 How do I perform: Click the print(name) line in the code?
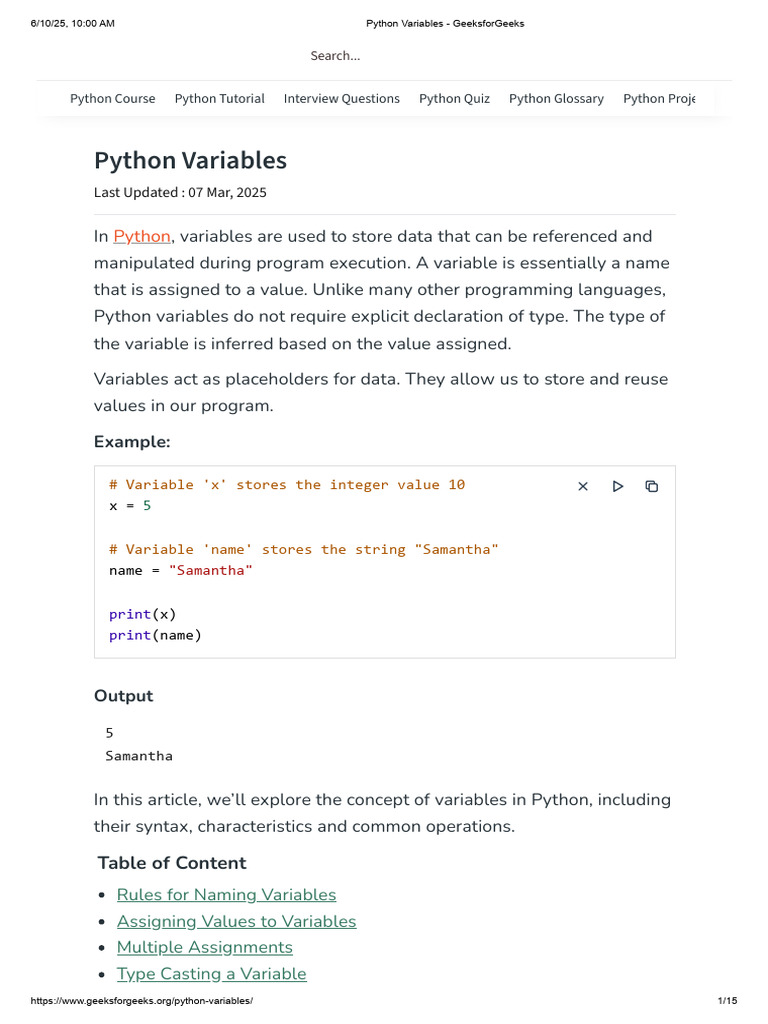coord(155,634)
